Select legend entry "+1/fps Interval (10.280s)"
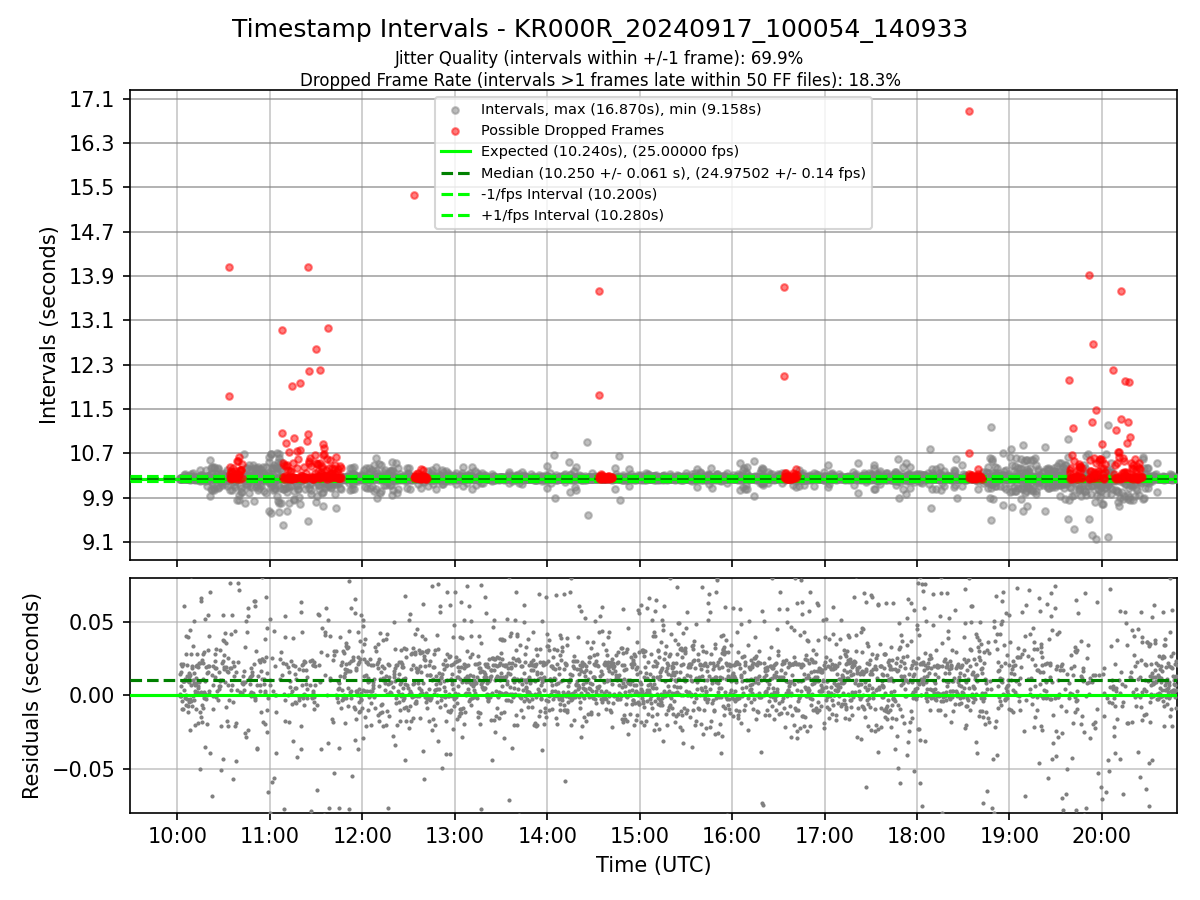The width and height of the screenshot is (1200, 900). point(573,215)
